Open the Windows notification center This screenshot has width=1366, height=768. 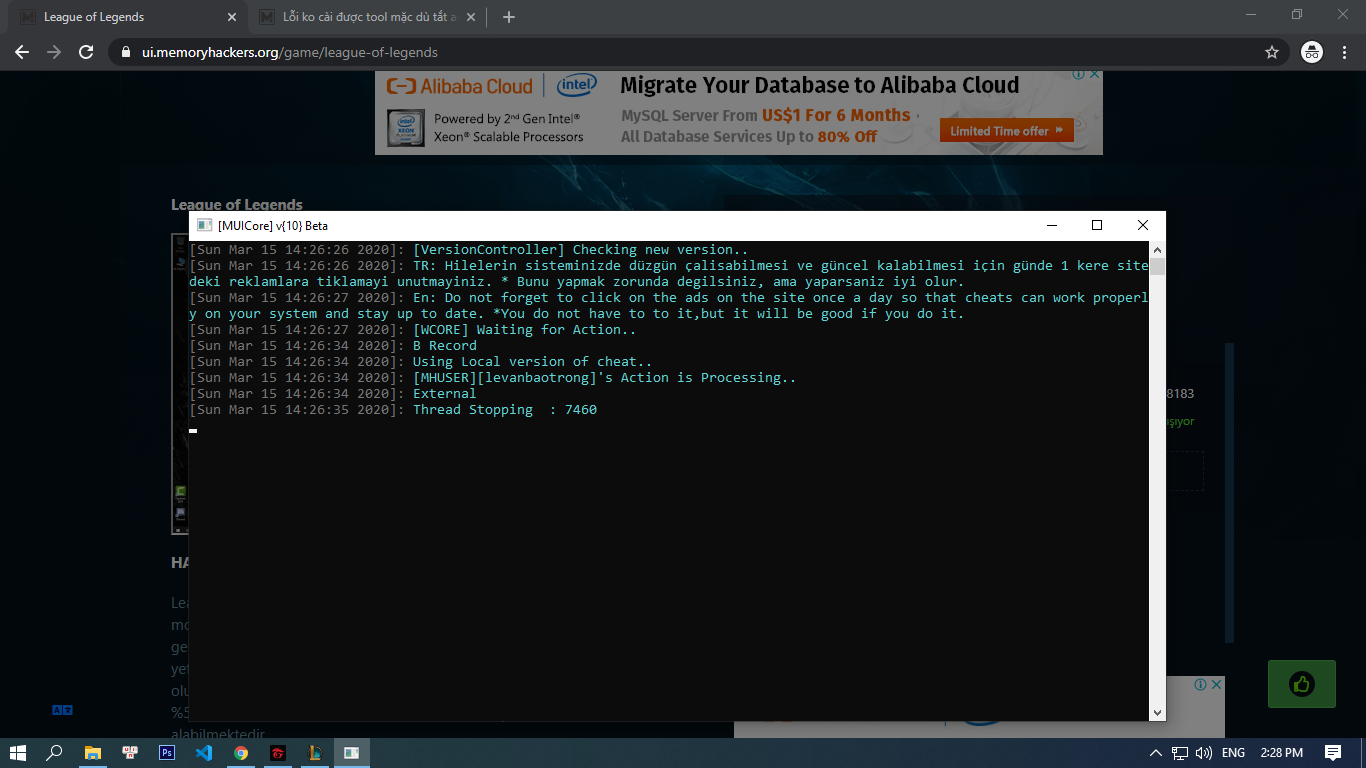pyautogui.click(x=1333, y=752)
